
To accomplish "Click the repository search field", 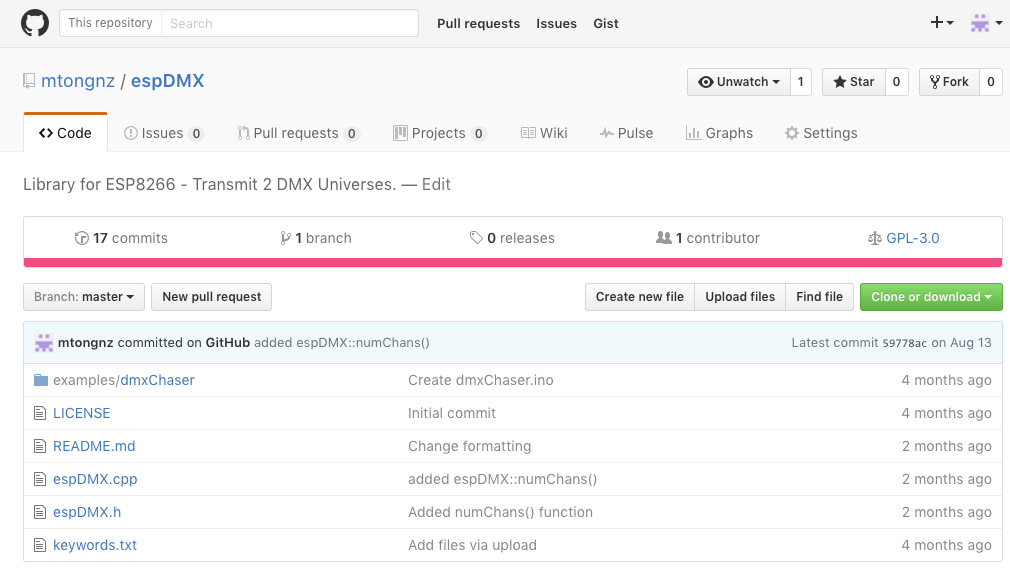I will (x=288, y=23).
